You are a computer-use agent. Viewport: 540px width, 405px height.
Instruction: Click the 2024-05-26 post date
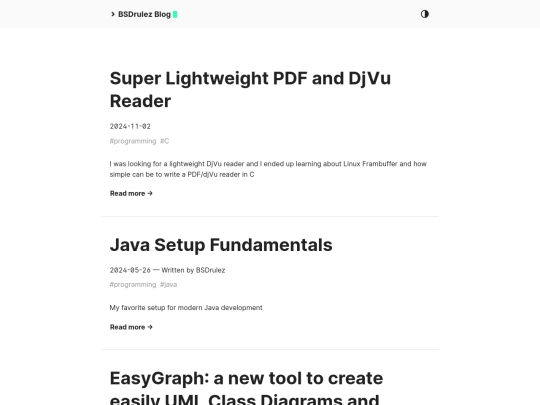point(130,270)
